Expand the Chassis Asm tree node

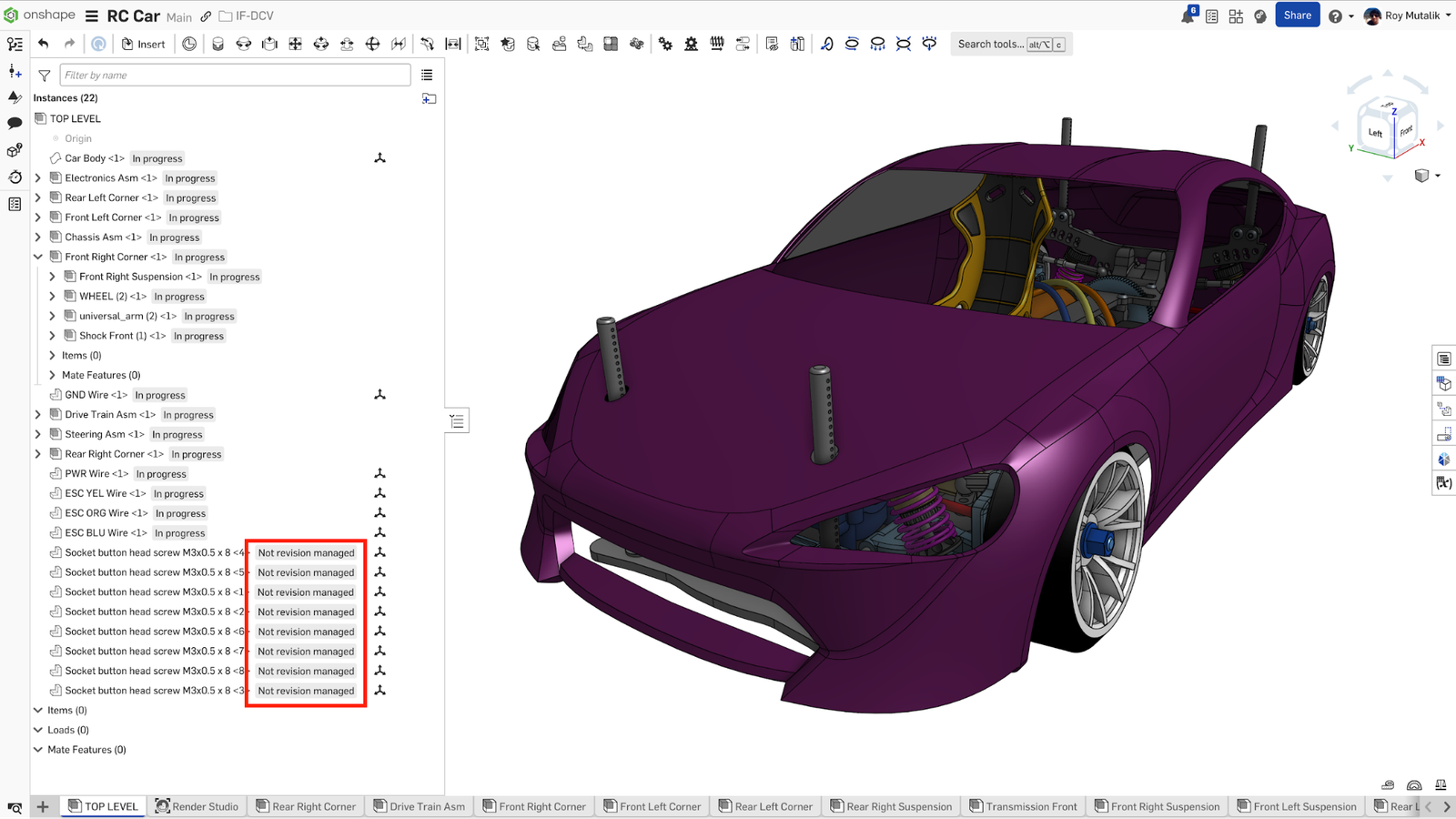pos(37,237)
